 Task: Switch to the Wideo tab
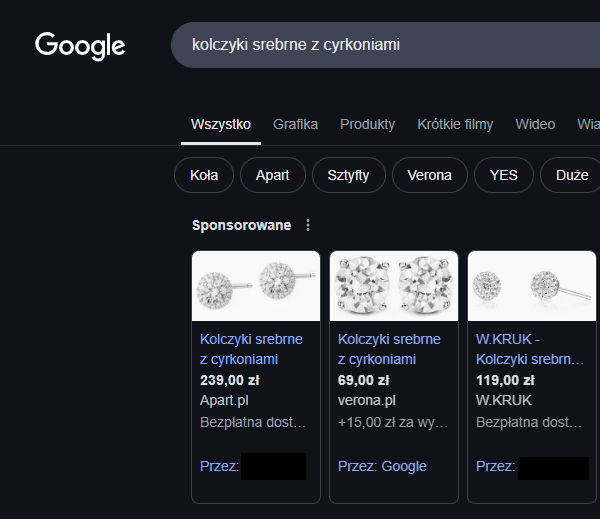pos(535,124)
